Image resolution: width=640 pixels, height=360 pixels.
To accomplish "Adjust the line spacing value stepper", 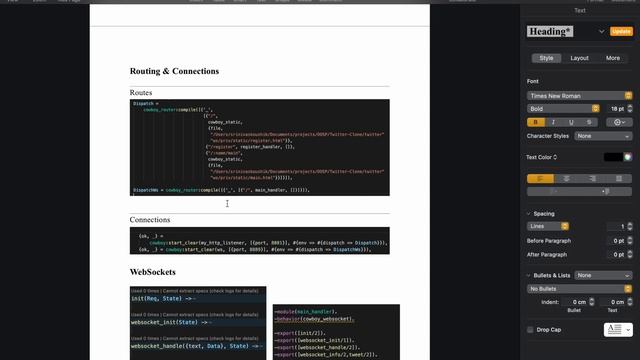I will click(630, 227).
